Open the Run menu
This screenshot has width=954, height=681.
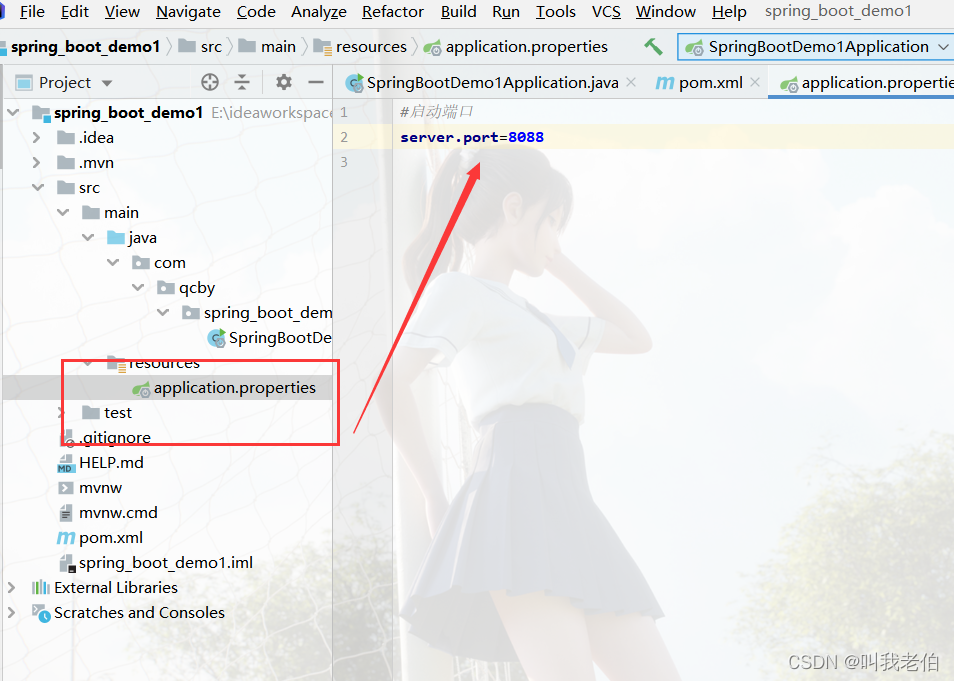point(506,12)
